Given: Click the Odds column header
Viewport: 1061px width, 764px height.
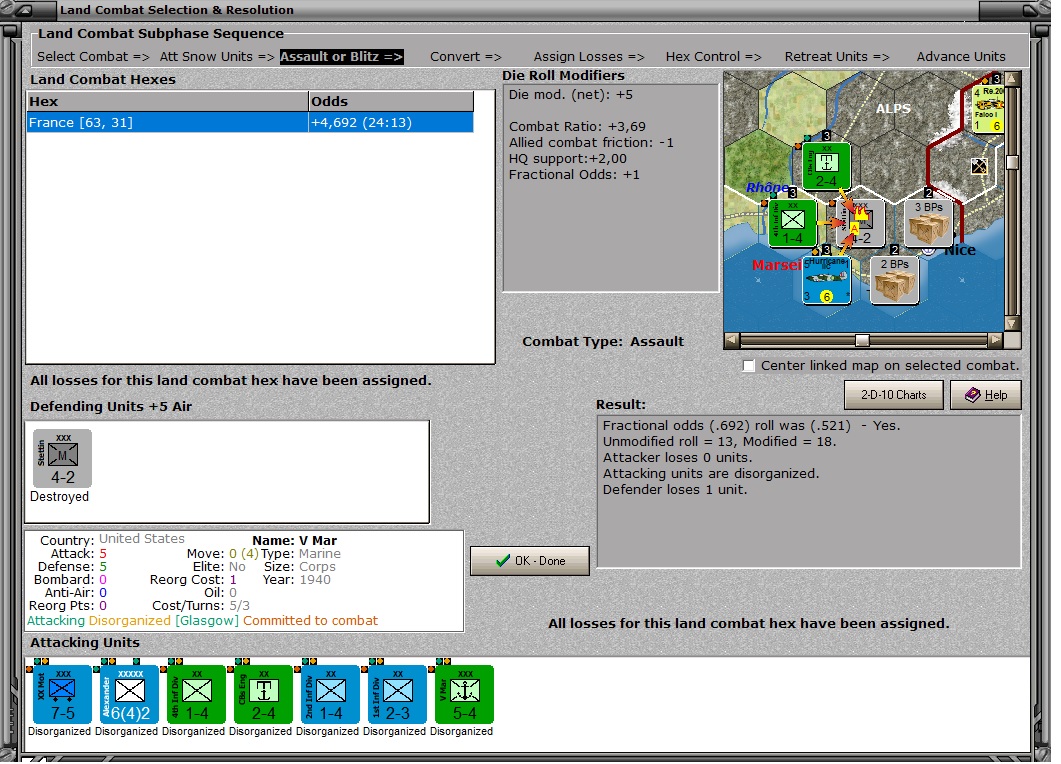Looking at the screenshot, I should click(391, 102).
